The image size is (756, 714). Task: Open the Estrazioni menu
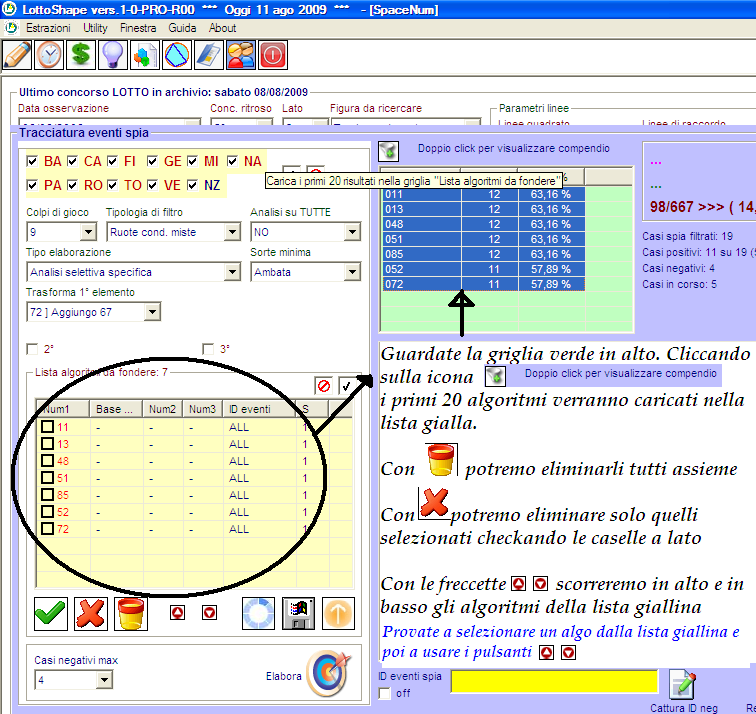click(x=48, y=28)
